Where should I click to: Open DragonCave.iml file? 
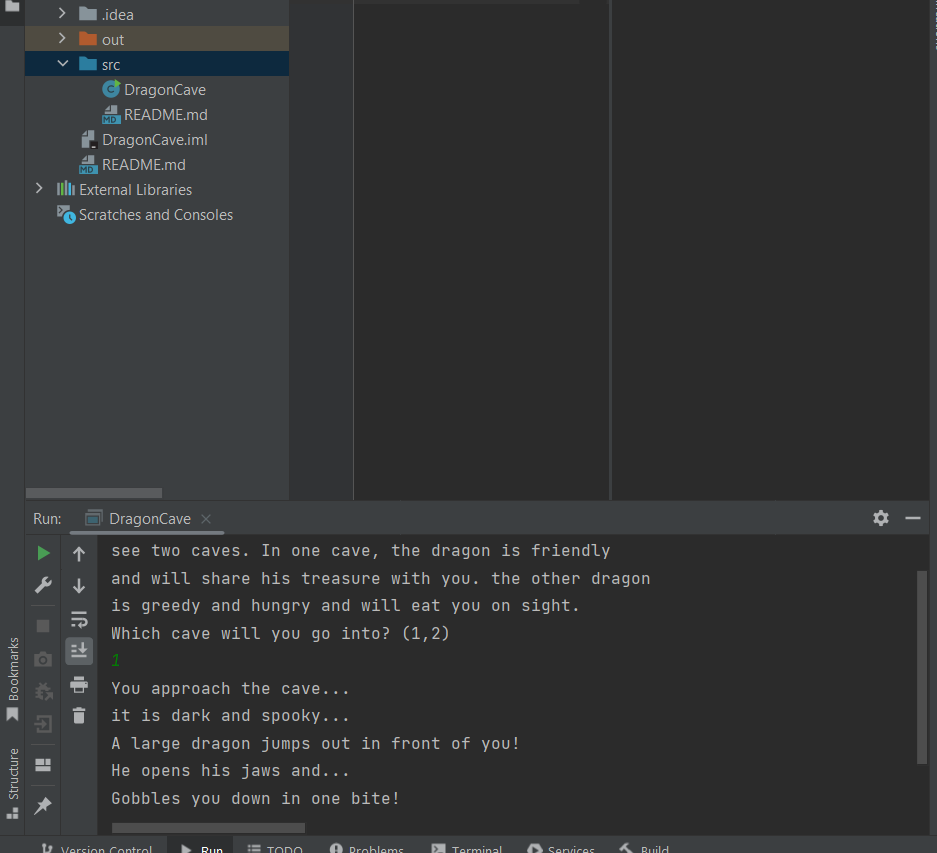tap(155, 140)
